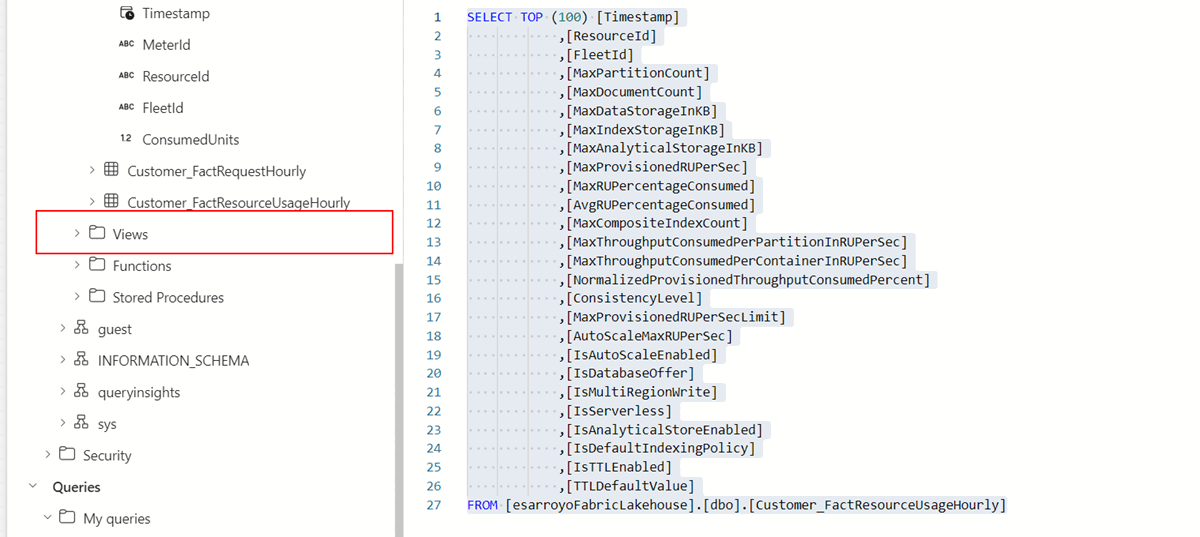Screen dimensions: 1200x537
Task: Click line number 14 in the gutter
Action: [x=433, y=261]
